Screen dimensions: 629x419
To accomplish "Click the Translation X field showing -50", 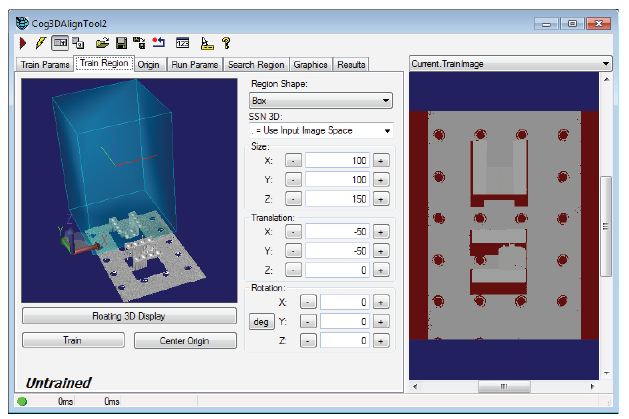I will pos(337,231).
